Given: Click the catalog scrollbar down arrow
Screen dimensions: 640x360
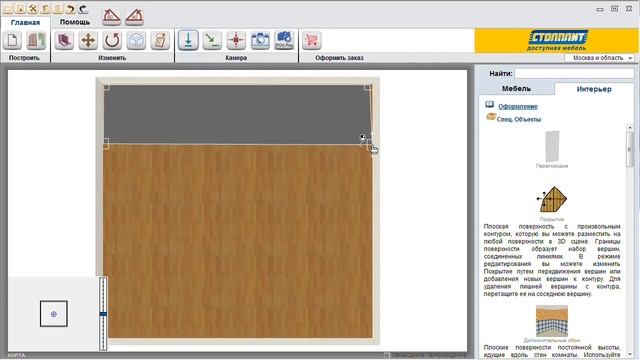Looking at the screenshot, I should click(x=629, y=354).
